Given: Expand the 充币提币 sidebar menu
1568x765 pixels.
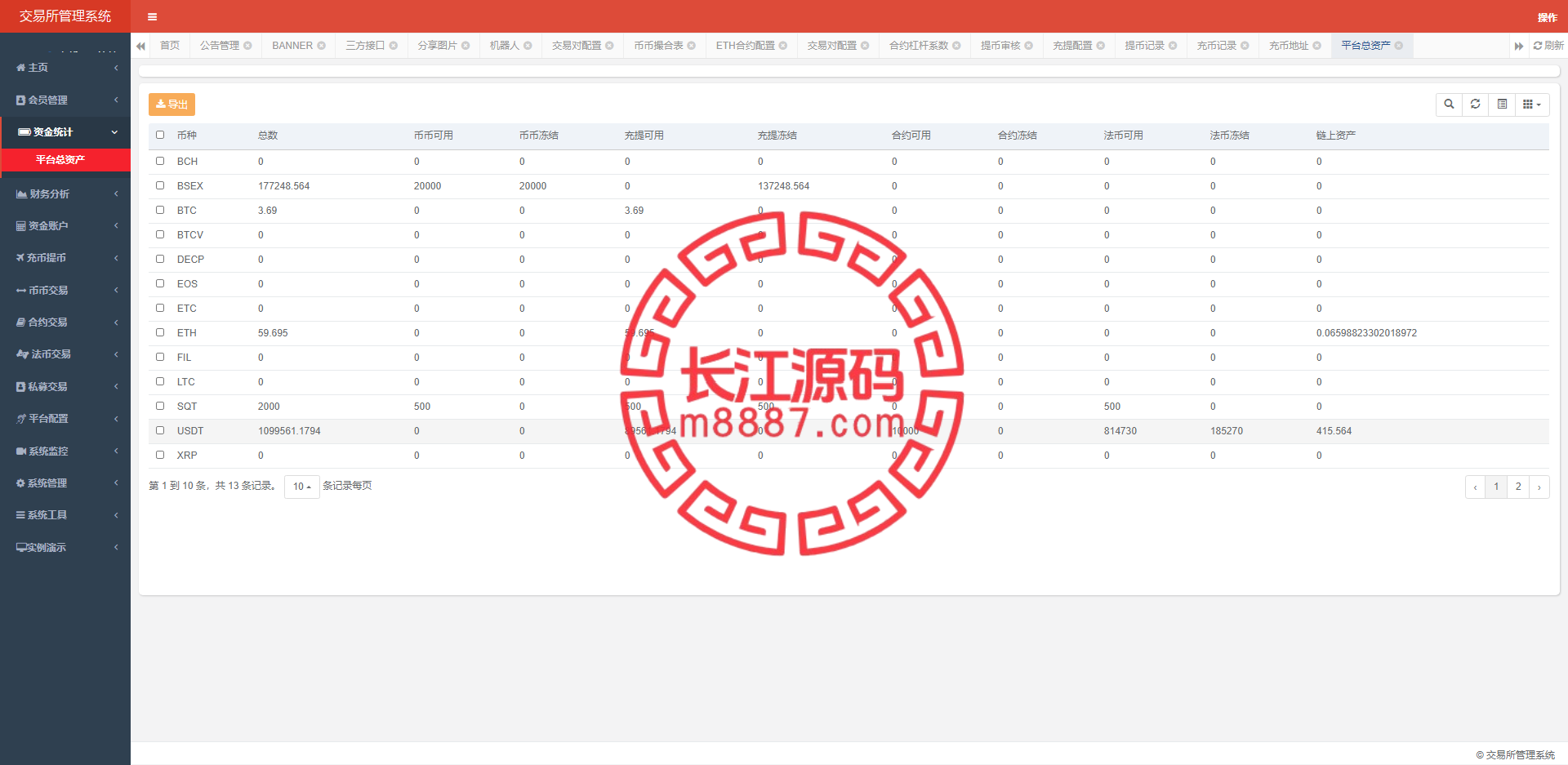Looking at the screenshot, I should coord(65,257).
